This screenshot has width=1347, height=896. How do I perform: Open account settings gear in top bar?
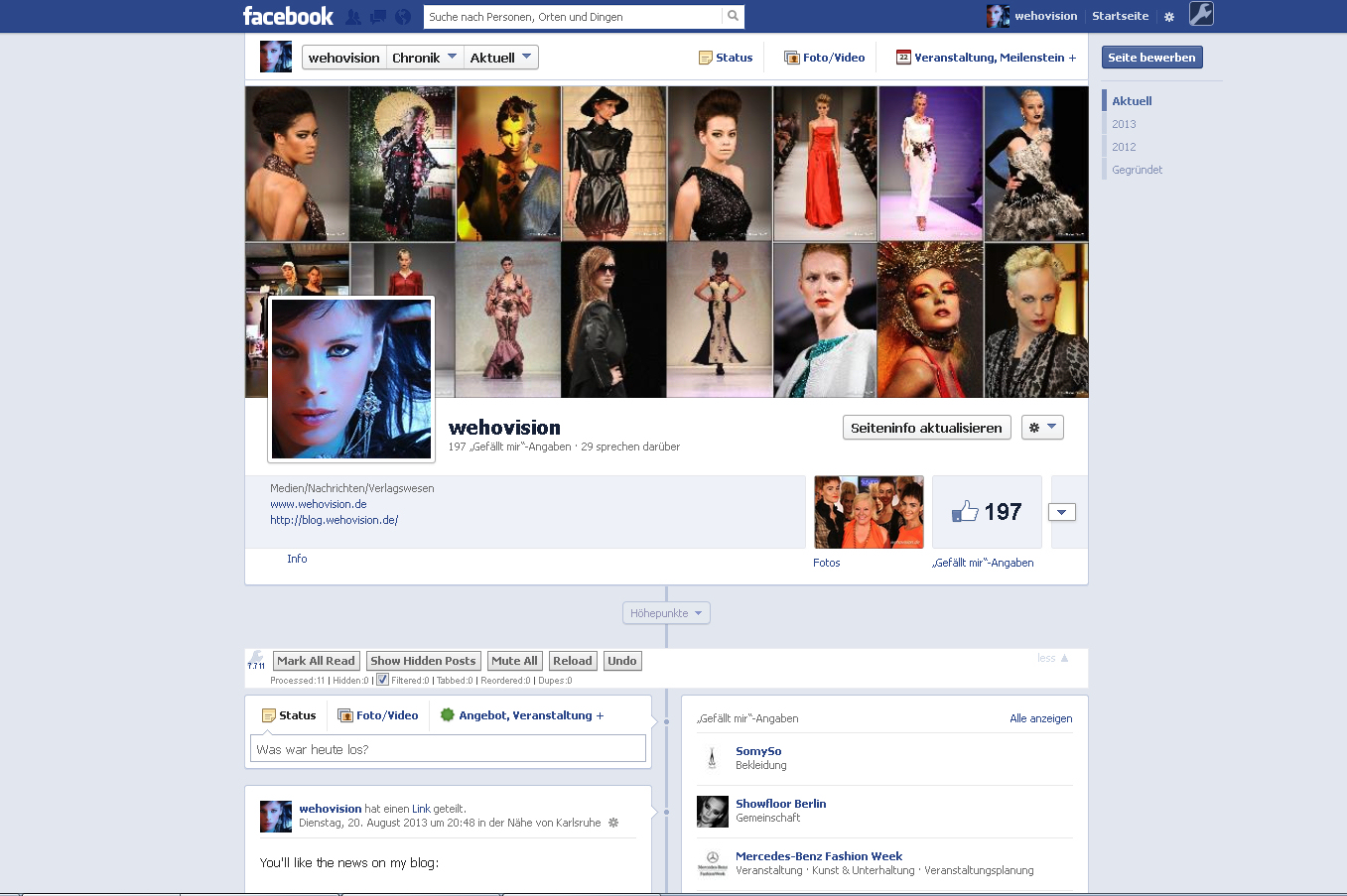click(1169, 17)
